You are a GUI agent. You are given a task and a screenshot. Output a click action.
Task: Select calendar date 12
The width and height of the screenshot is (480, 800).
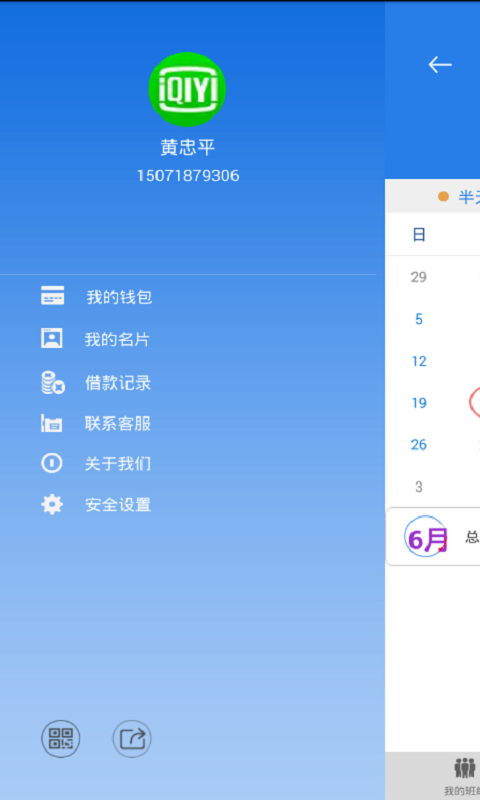pyautogui.click(x=419, y=361)
